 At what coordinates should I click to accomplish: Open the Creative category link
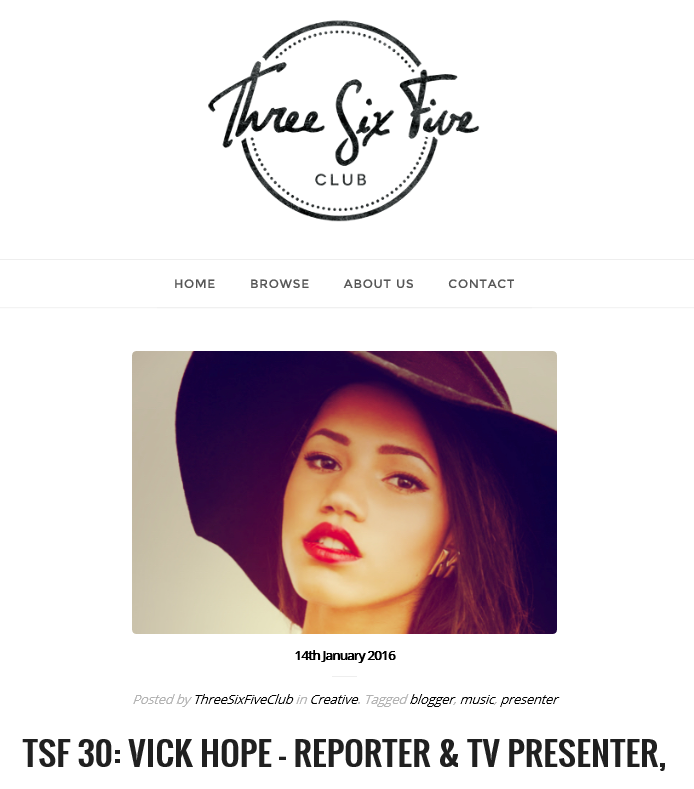tap(334, 699)
